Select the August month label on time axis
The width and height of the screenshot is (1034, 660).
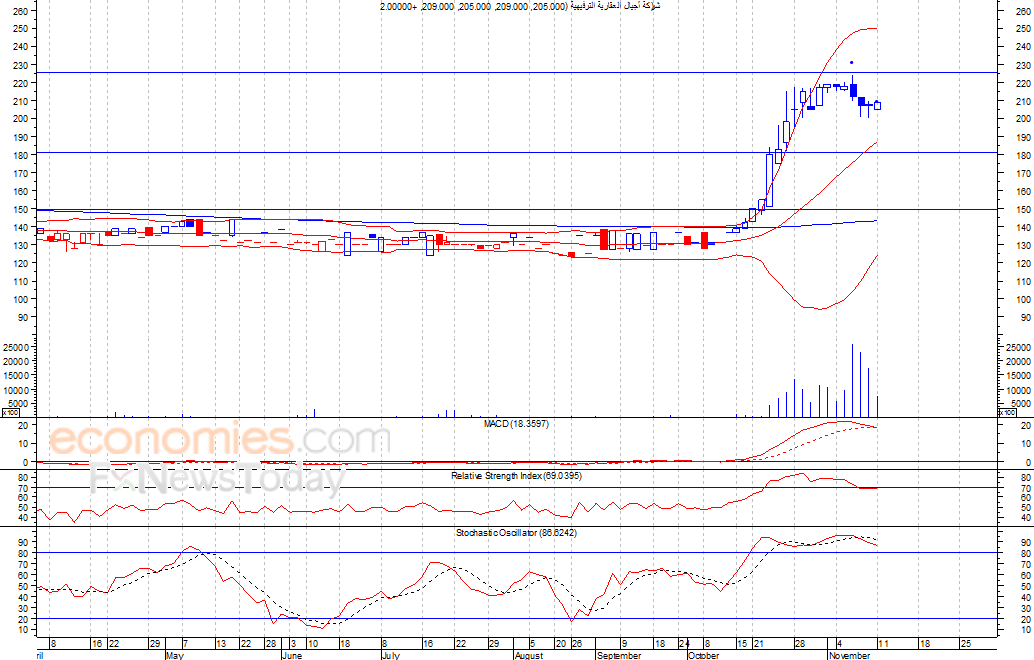click(x=529, y=655)
